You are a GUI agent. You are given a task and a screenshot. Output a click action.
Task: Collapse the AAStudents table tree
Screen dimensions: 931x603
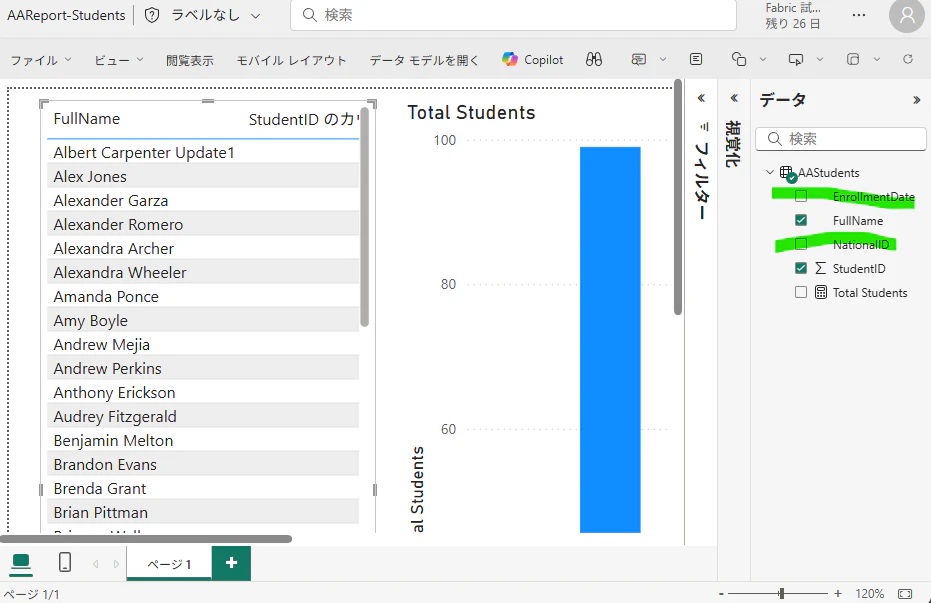click(x=770, y=172)
